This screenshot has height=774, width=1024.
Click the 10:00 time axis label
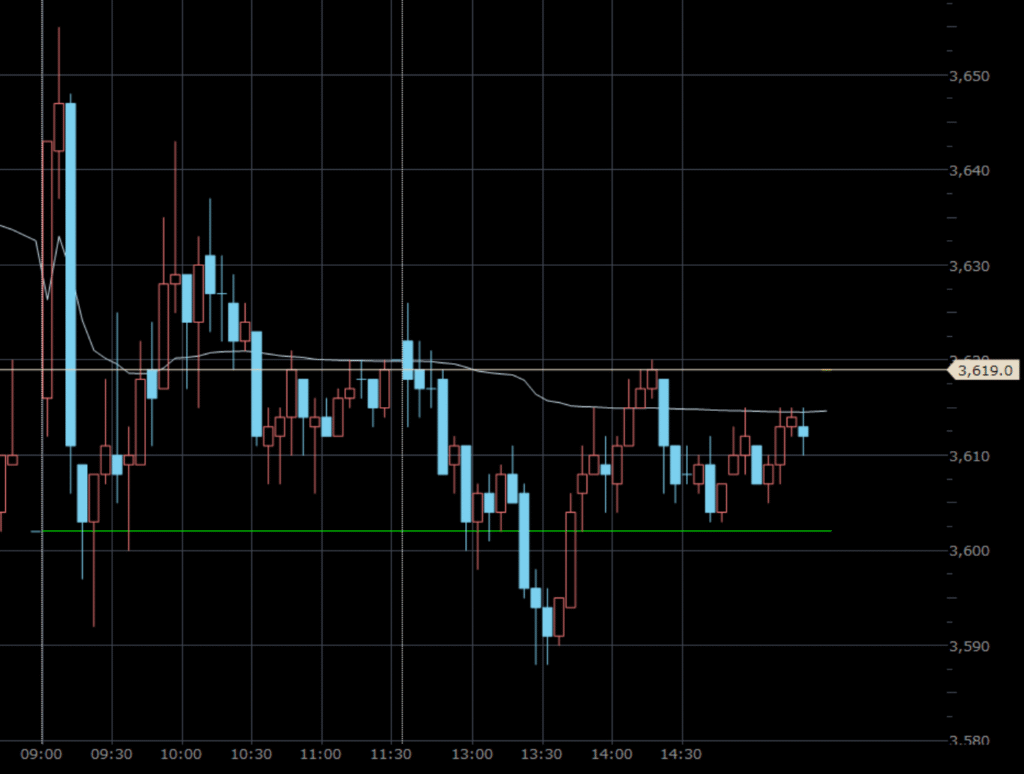[182, 754]
